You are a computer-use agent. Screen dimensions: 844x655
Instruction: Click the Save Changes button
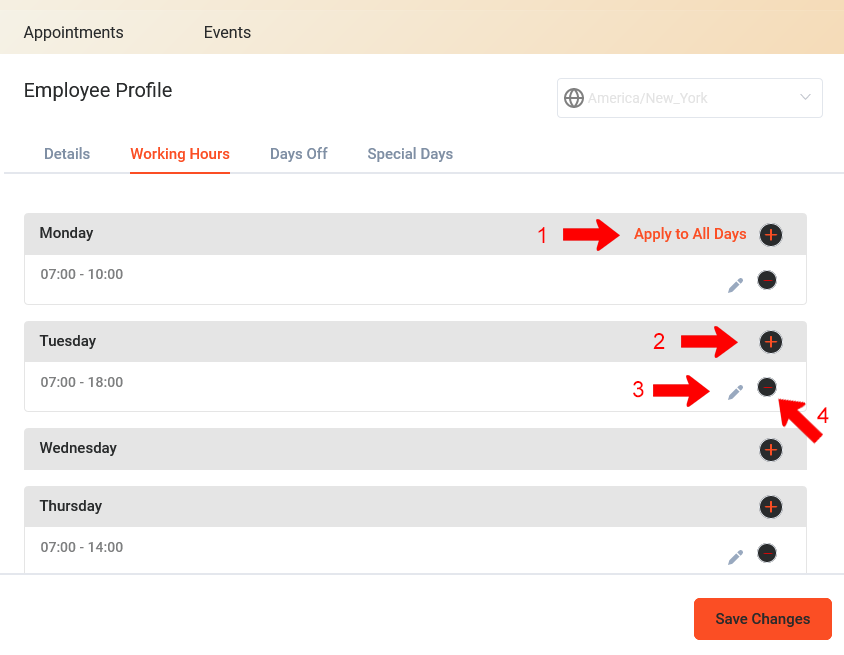click(763, 619)
